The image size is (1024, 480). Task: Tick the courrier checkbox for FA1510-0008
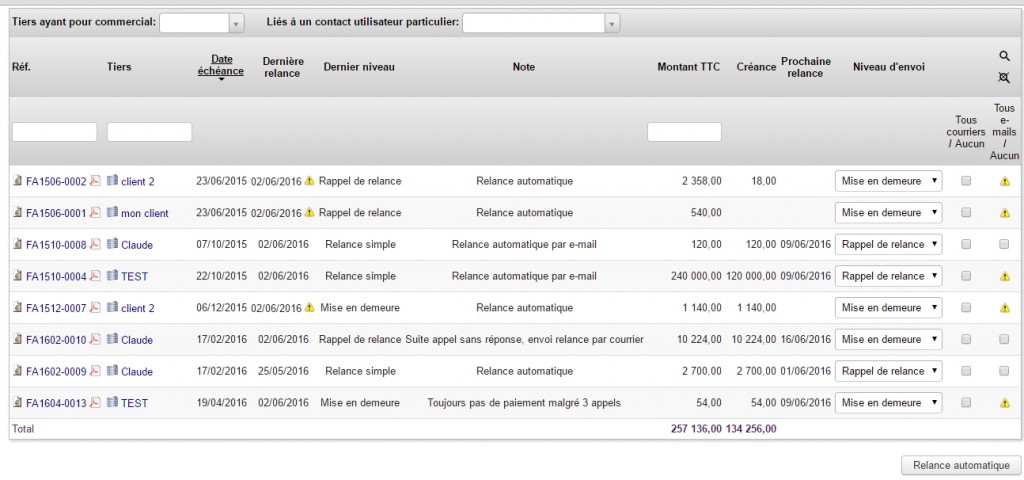pos(966,244)
